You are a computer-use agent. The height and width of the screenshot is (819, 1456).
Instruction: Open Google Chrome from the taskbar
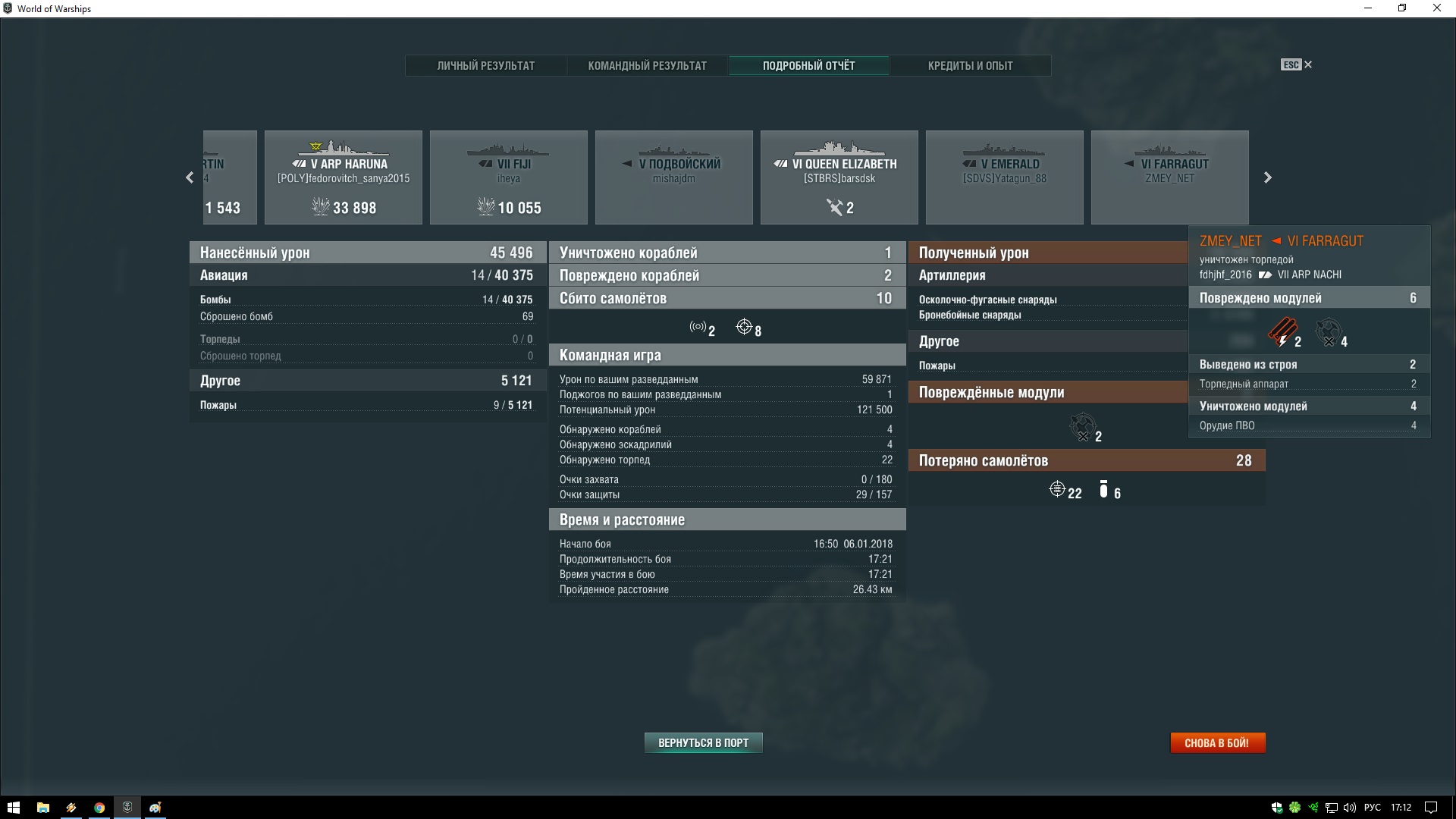(99, 808)
